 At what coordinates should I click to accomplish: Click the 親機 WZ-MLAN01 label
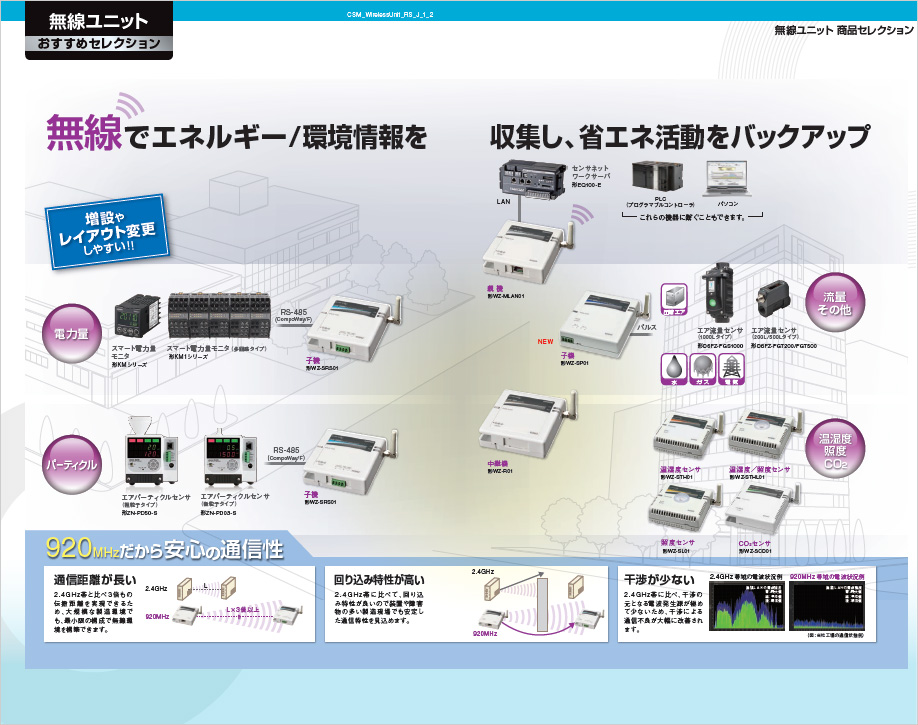(505, 292)
